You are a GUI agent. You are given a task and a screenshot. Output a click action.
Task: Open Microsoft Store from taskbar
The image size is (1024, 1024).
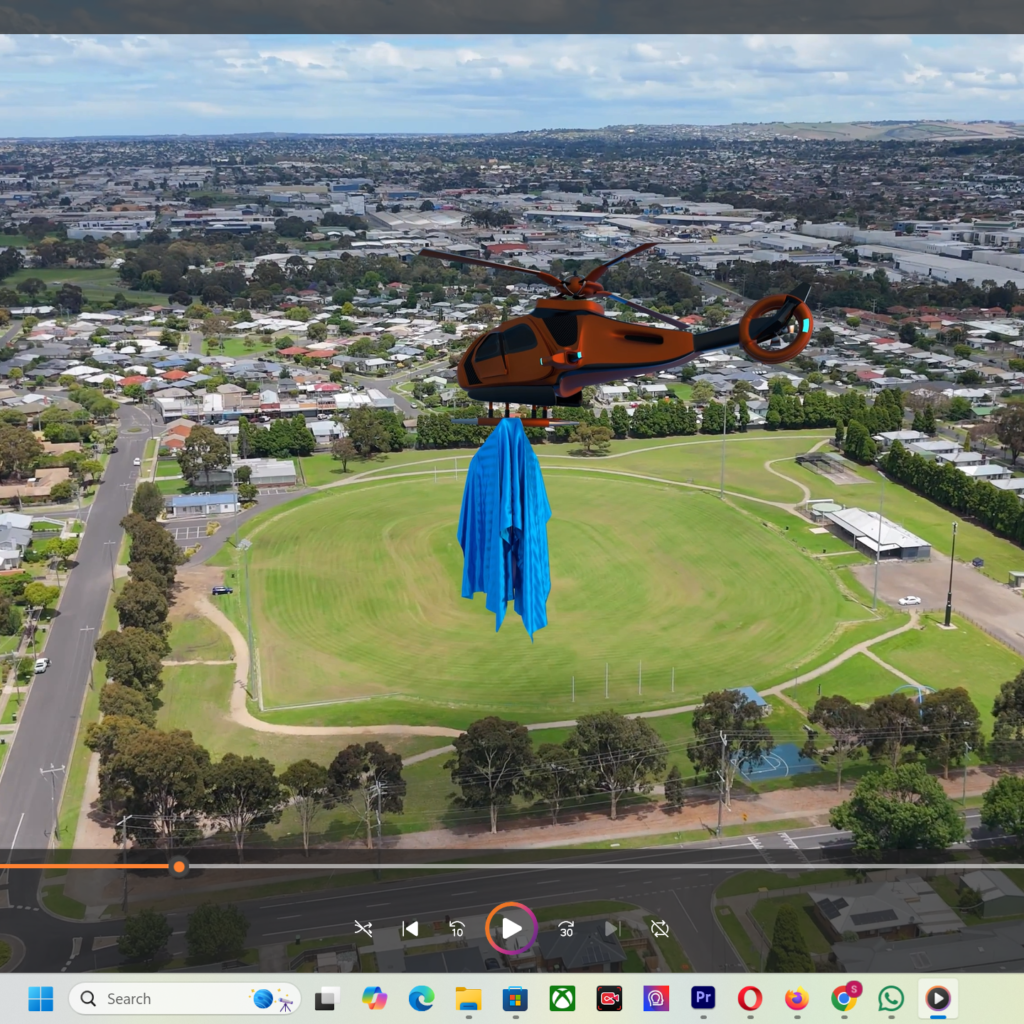(515, 999)
